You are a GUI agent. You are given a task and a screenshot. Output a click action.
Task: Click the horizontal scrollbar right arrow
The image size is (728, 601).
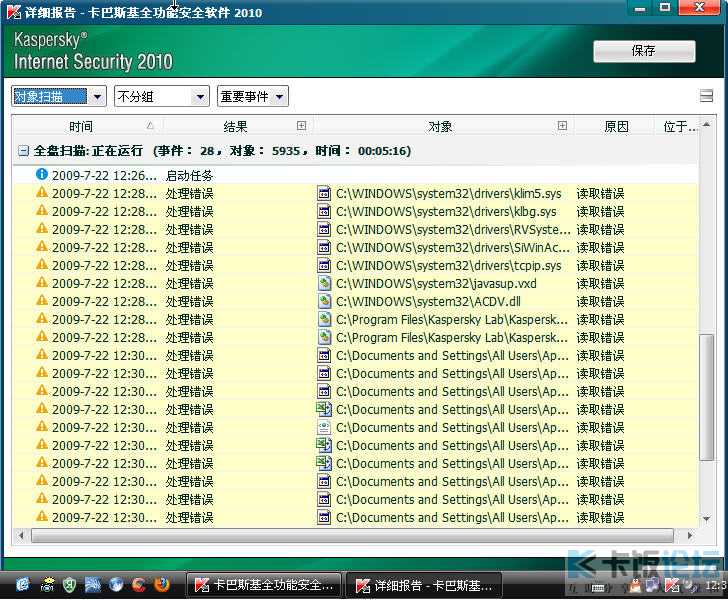pyautogui.click(x=690, y=536)
